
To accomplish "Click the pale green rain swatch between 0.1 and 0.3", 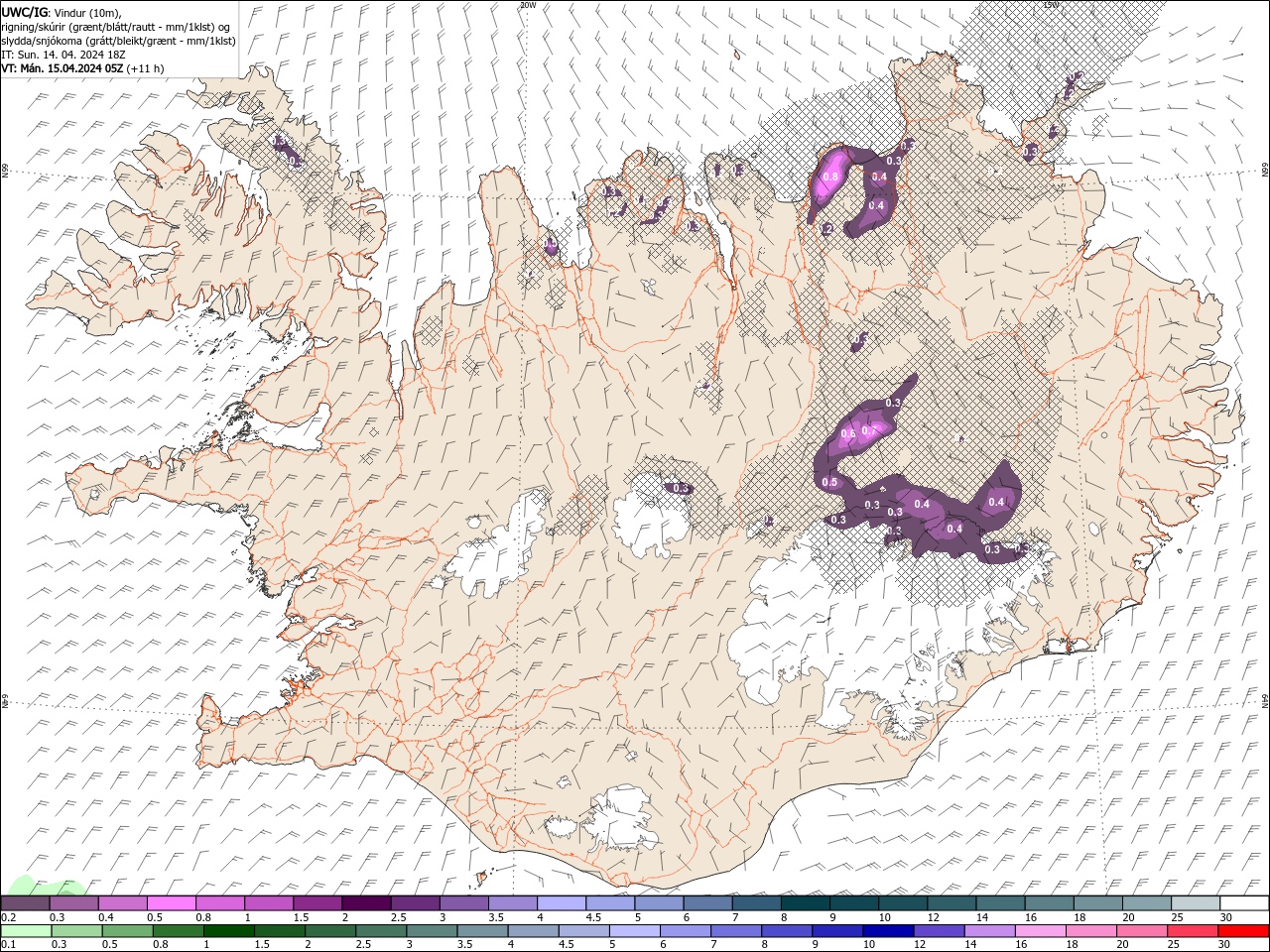I will pyautogui.click(x=27, y=931).
